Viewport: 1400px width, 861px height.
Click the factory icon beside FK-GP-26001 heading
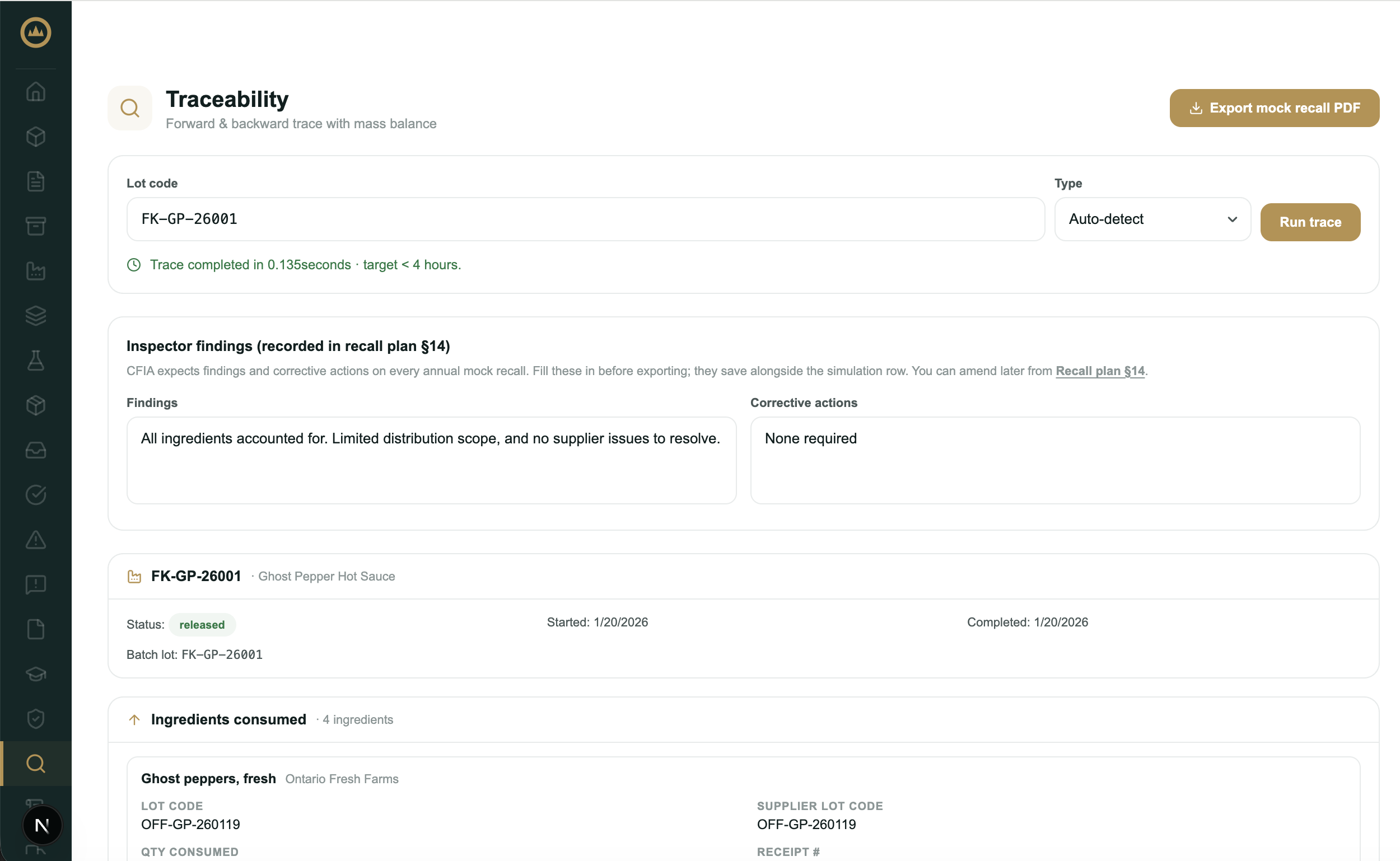[x=134, y=577]
